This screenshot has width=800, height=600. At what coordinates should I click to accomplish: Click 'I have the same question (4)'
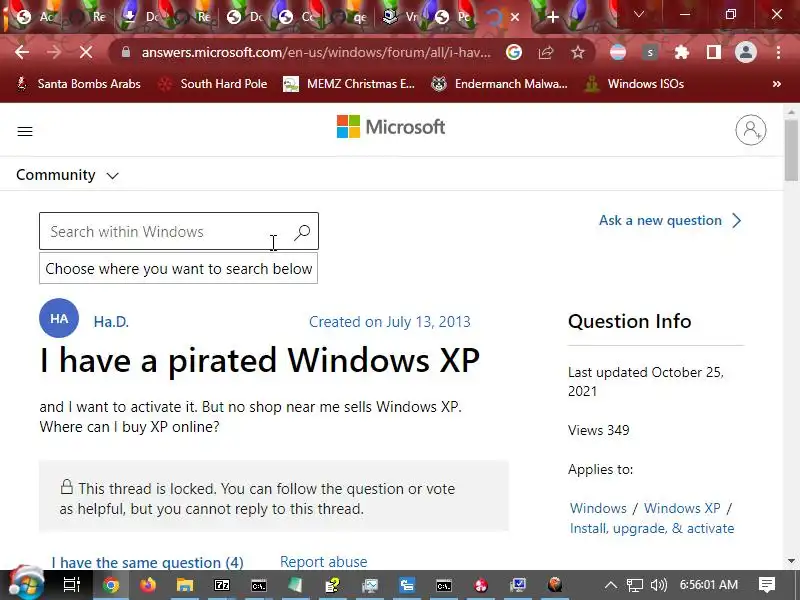(x=147, y=562)
